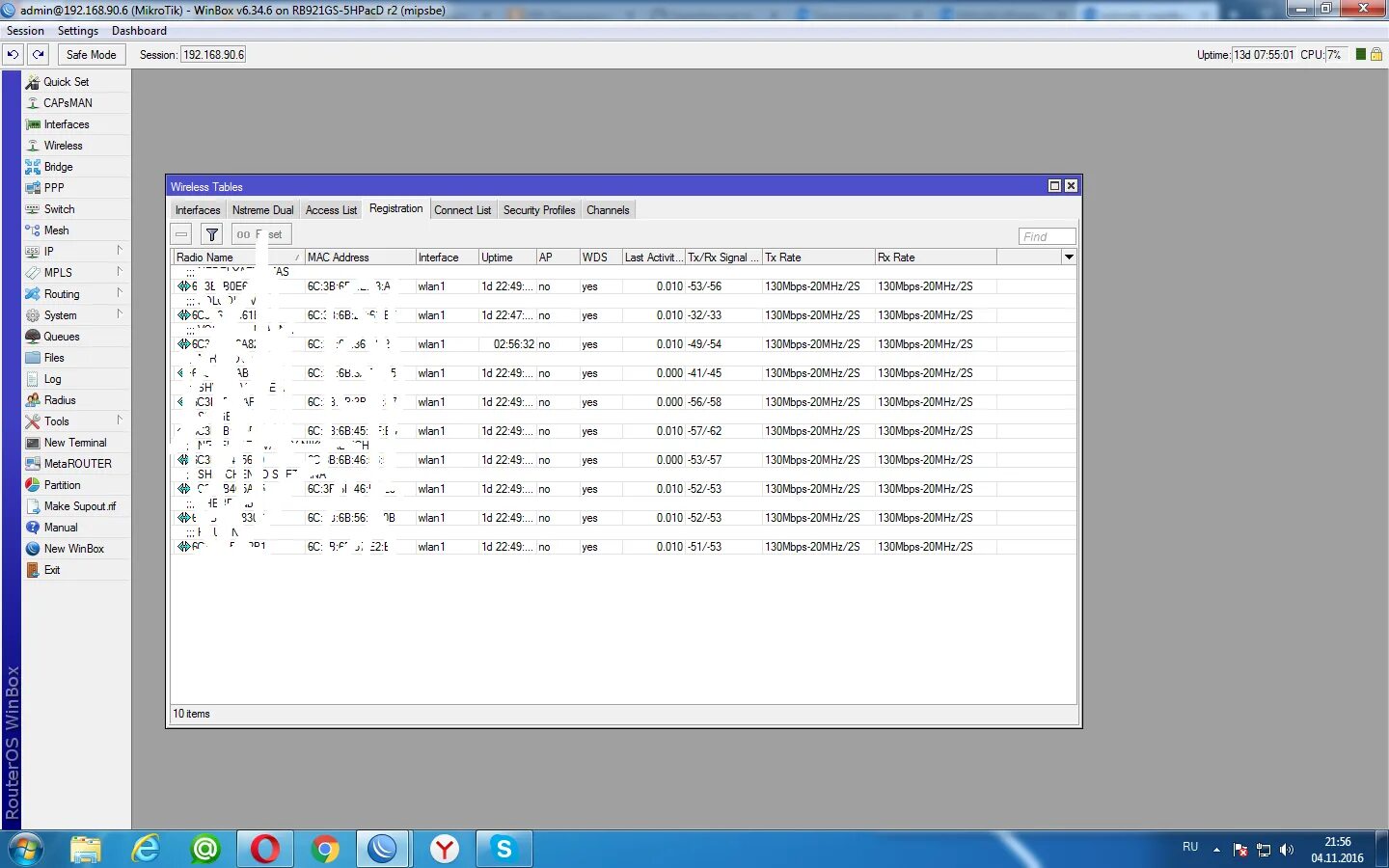Sort by MAC Address column header
This screenshot has width=1389, height=868.
[x=360, y=258]
